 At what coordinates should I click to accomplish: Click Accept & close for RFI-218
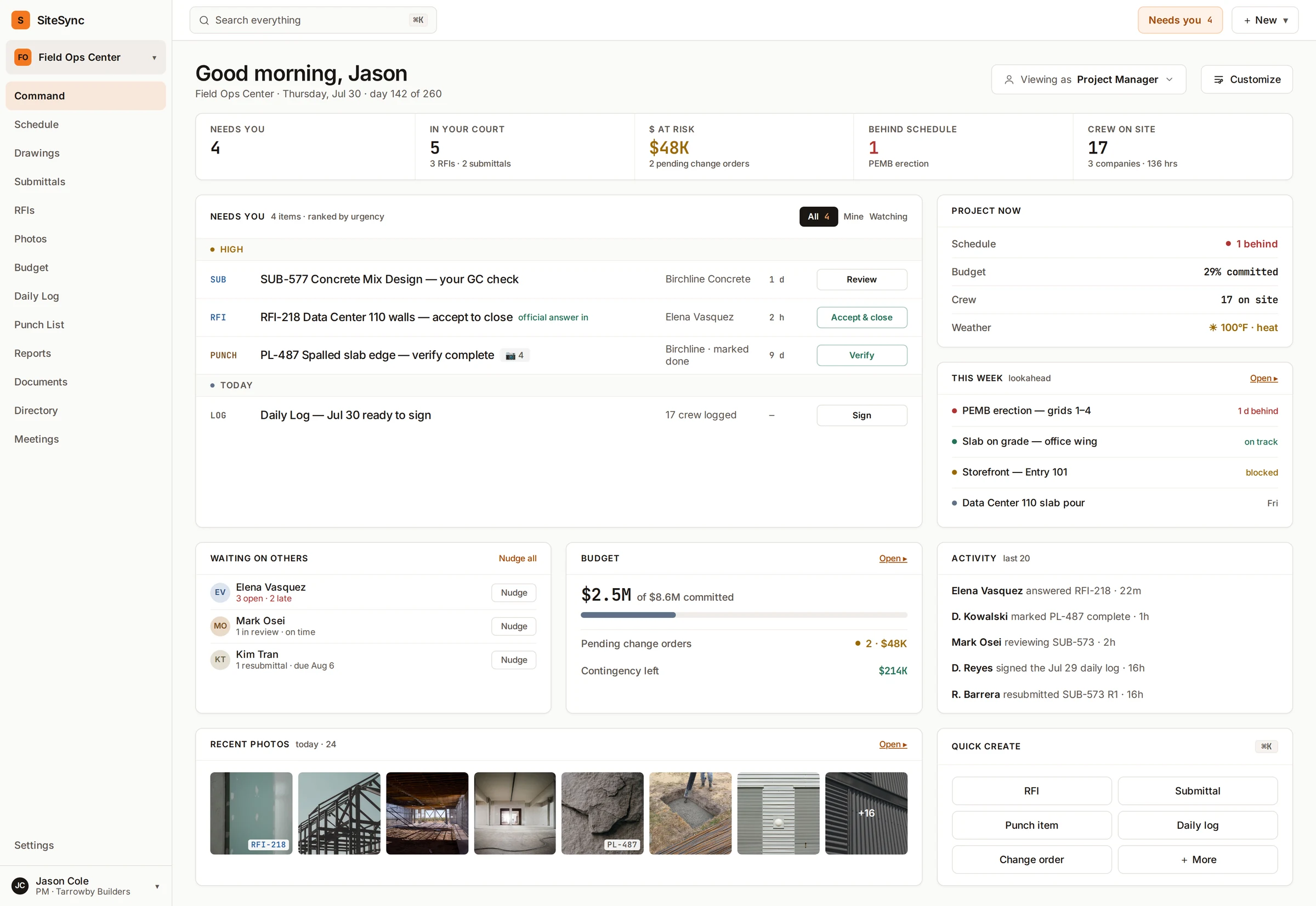point(861,317)
